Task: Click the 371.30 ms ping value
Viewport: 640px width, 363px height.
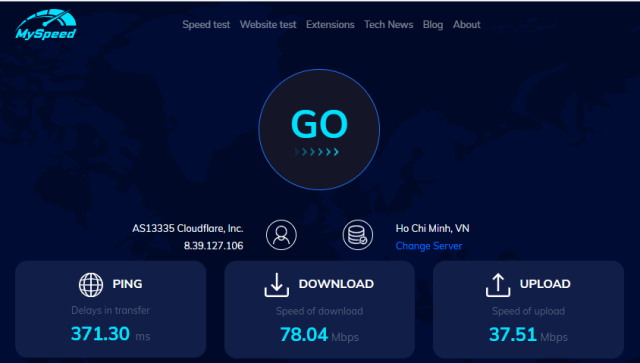Action: point(111,334)
